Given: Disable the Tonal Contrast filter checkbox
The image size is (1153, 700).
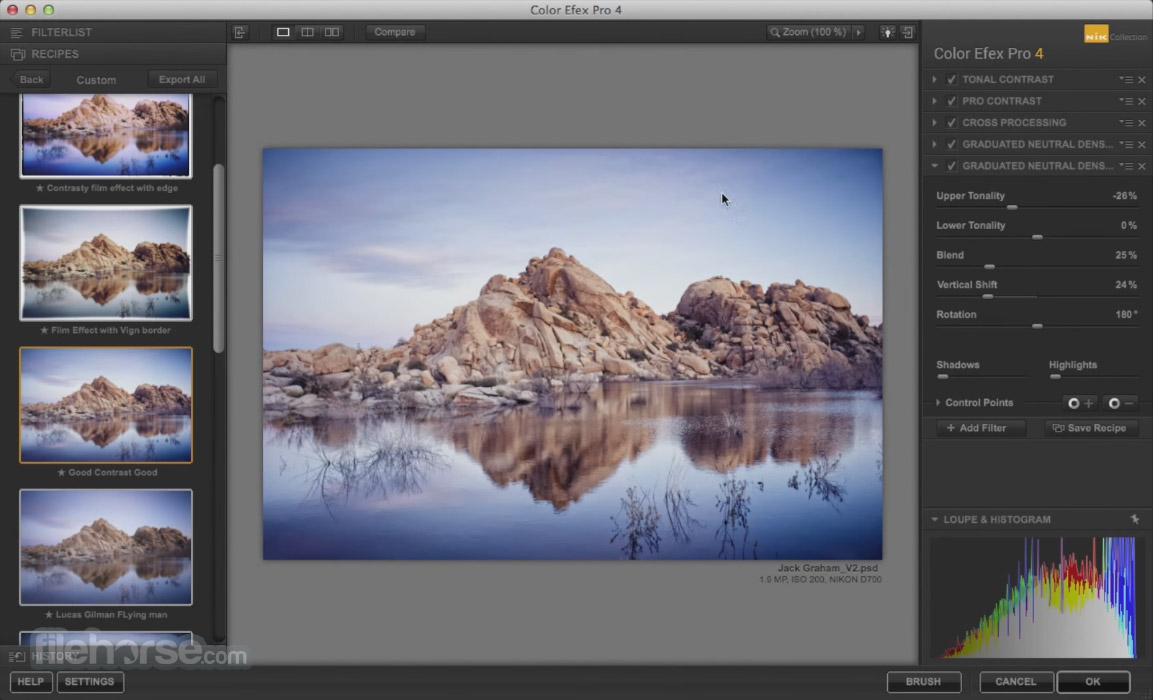Looking at the screenshot, I should coord(952,80).
